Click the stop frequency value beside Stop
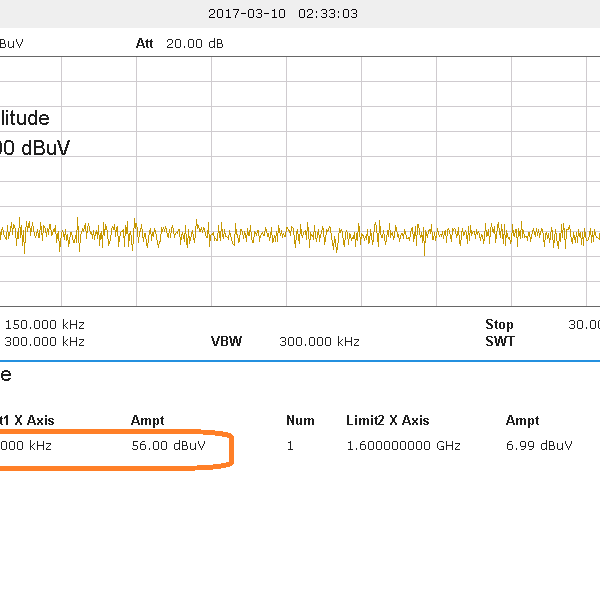The width and height of the screenshot is (600, 600). point(584,325)
